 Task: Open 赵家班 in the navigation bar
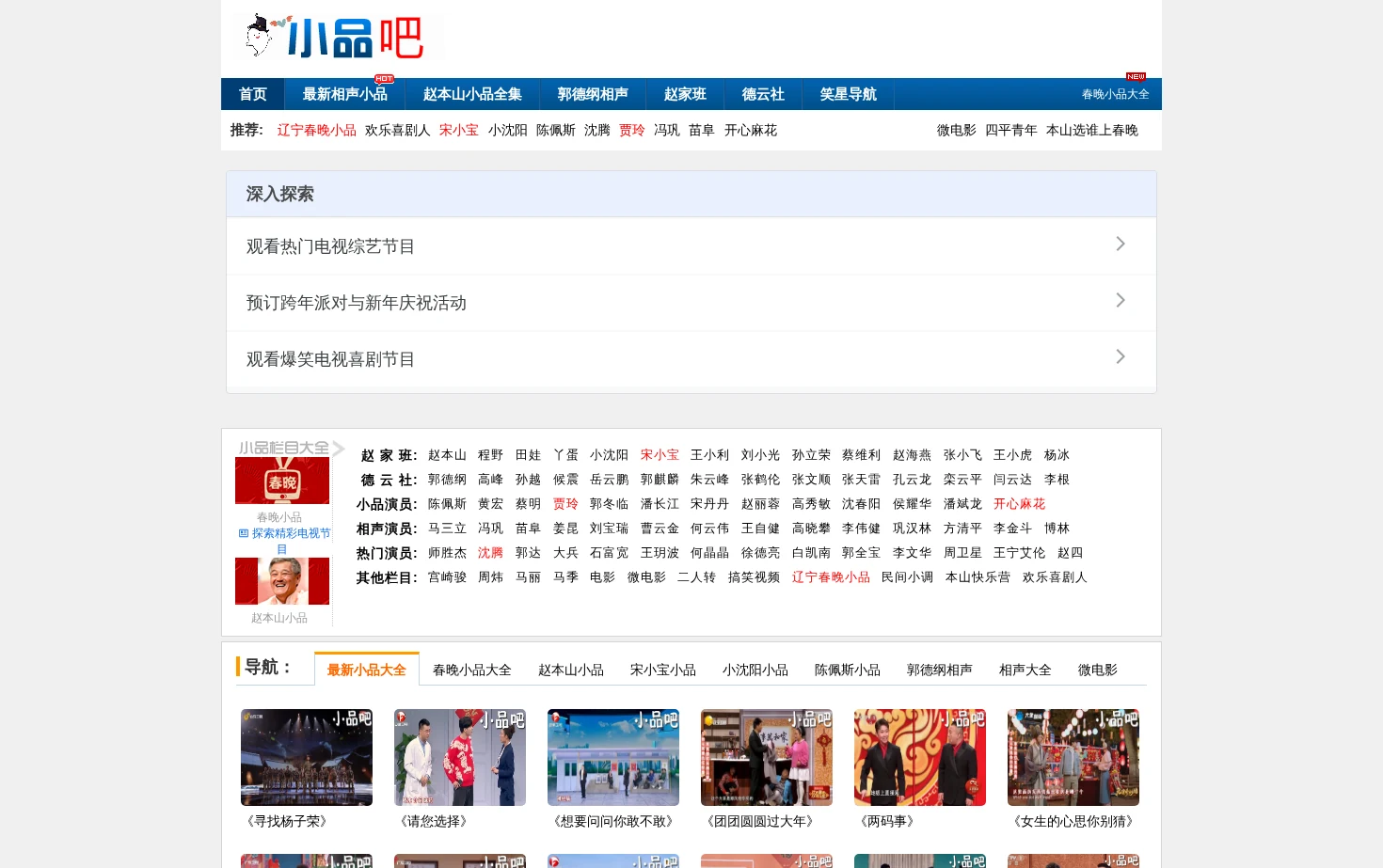(x=685, y=94)
